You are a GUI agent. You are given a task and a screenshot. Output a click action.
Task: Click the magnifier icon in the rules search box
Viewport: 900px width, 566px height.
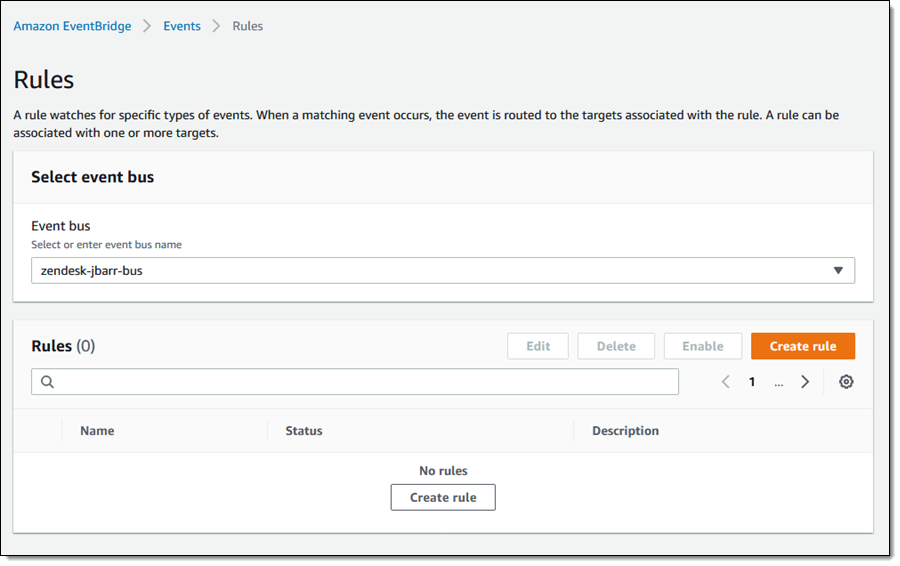(x=47, y=382)
